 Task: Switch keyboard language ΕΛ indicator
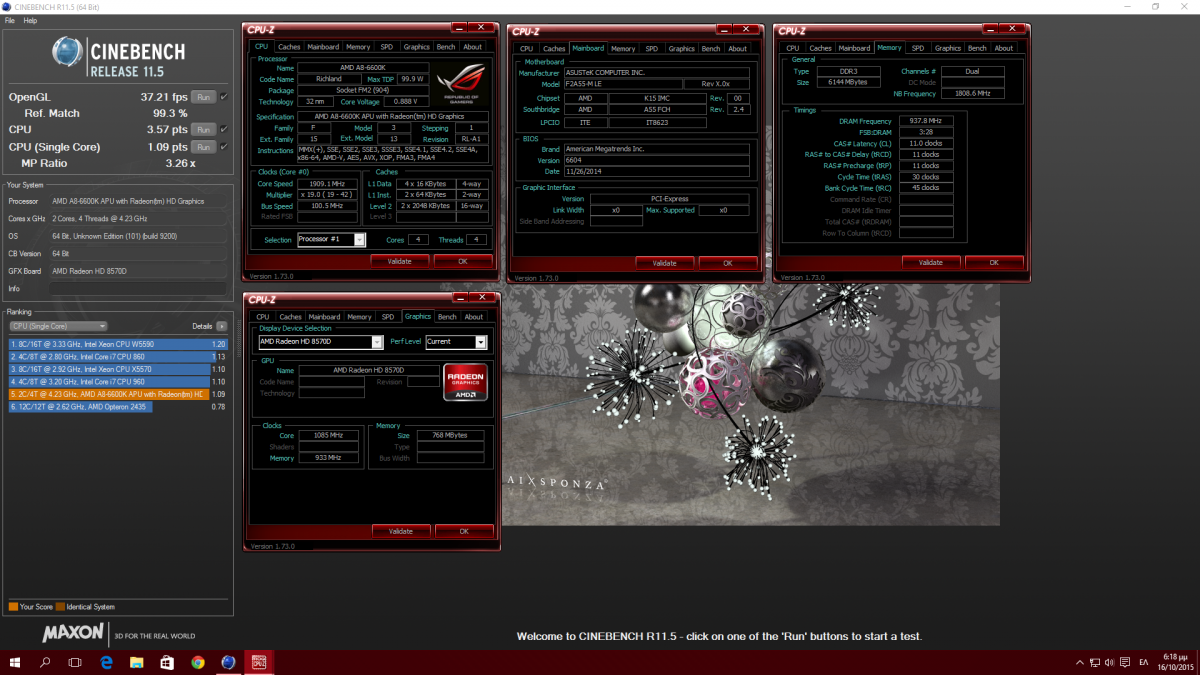click(1143, 663)
